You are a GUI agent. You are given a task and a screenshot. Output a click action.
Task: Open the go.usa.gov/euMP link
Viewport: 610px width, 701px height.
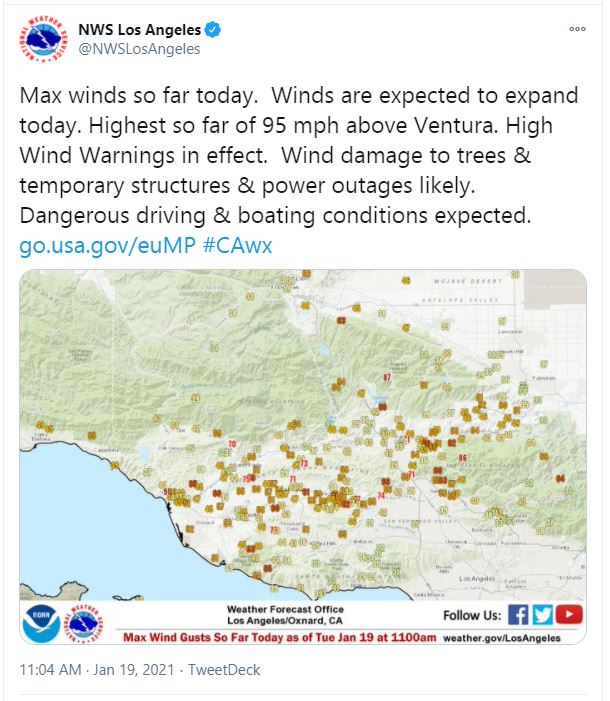coord(107,245)
